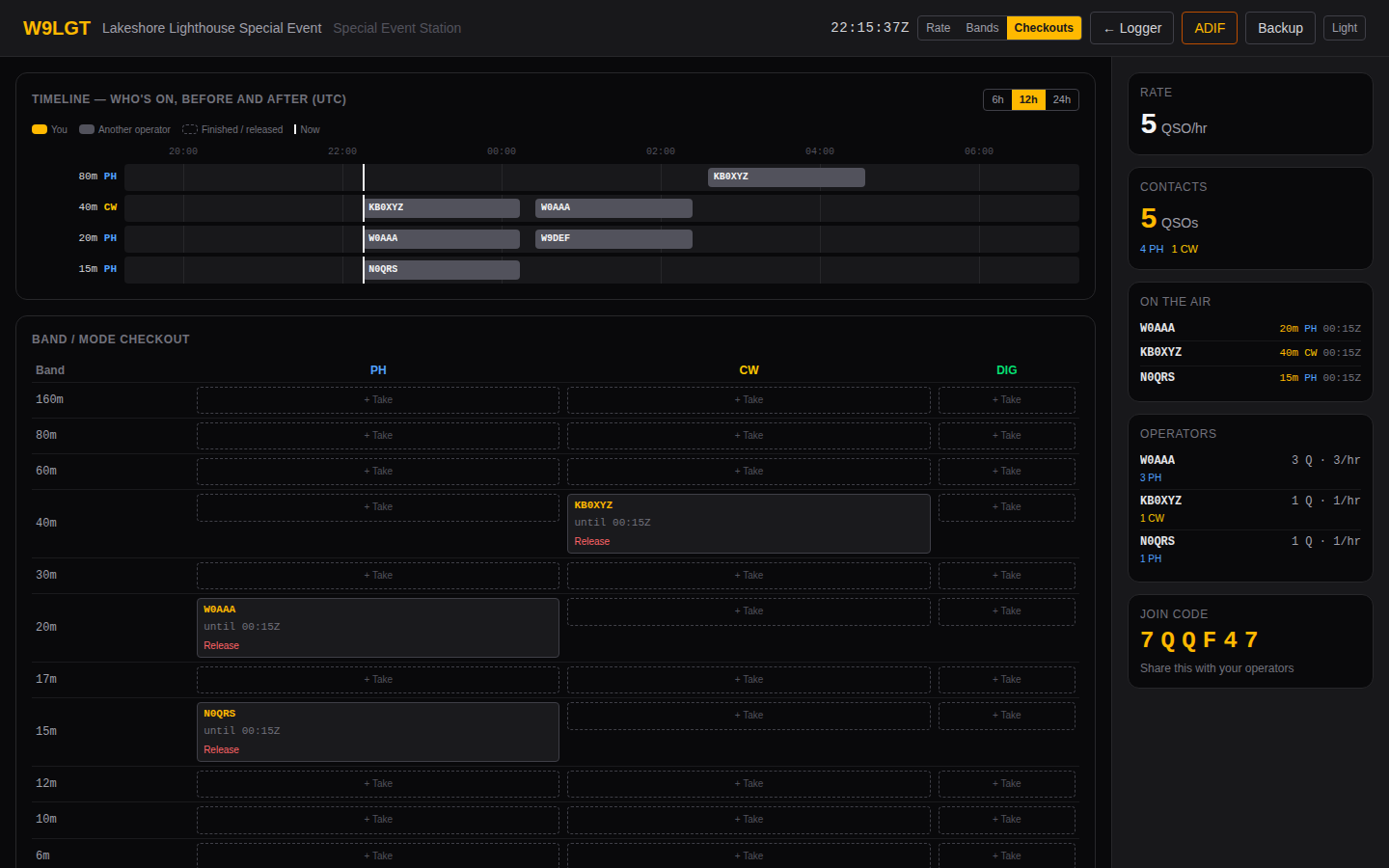Screen dimensions: 1389x868
Task: Take the 60m CW slot
Action: pos(749,472)
